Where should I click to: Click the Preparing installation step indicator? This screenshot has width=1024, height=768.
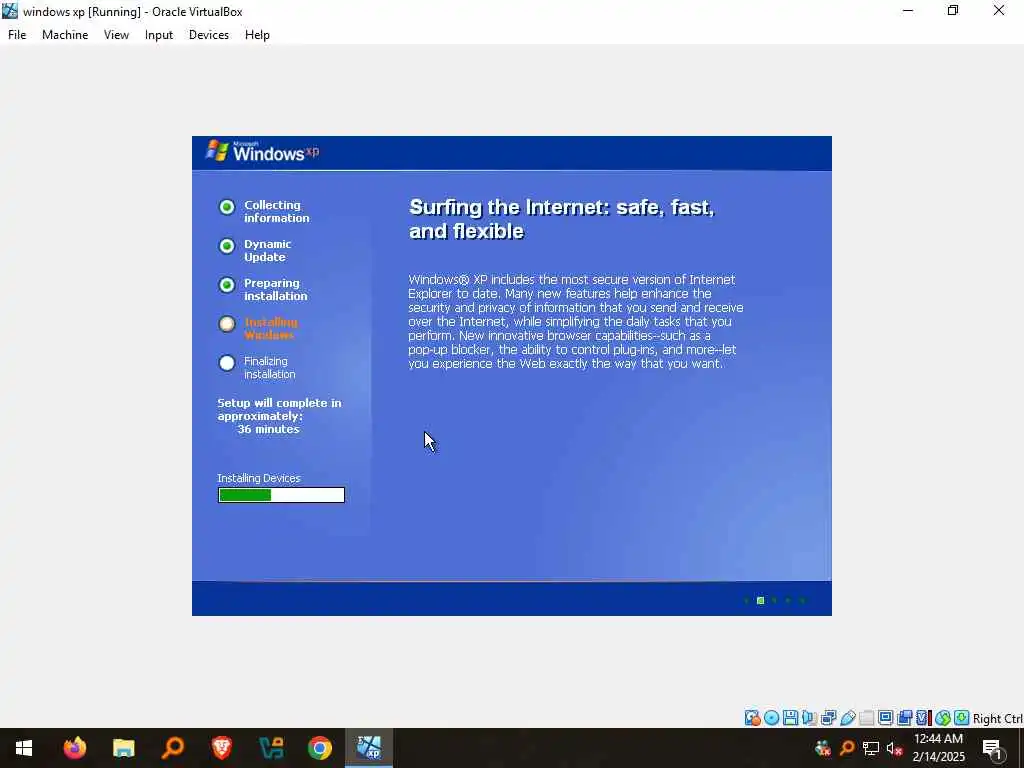[227, 285]
